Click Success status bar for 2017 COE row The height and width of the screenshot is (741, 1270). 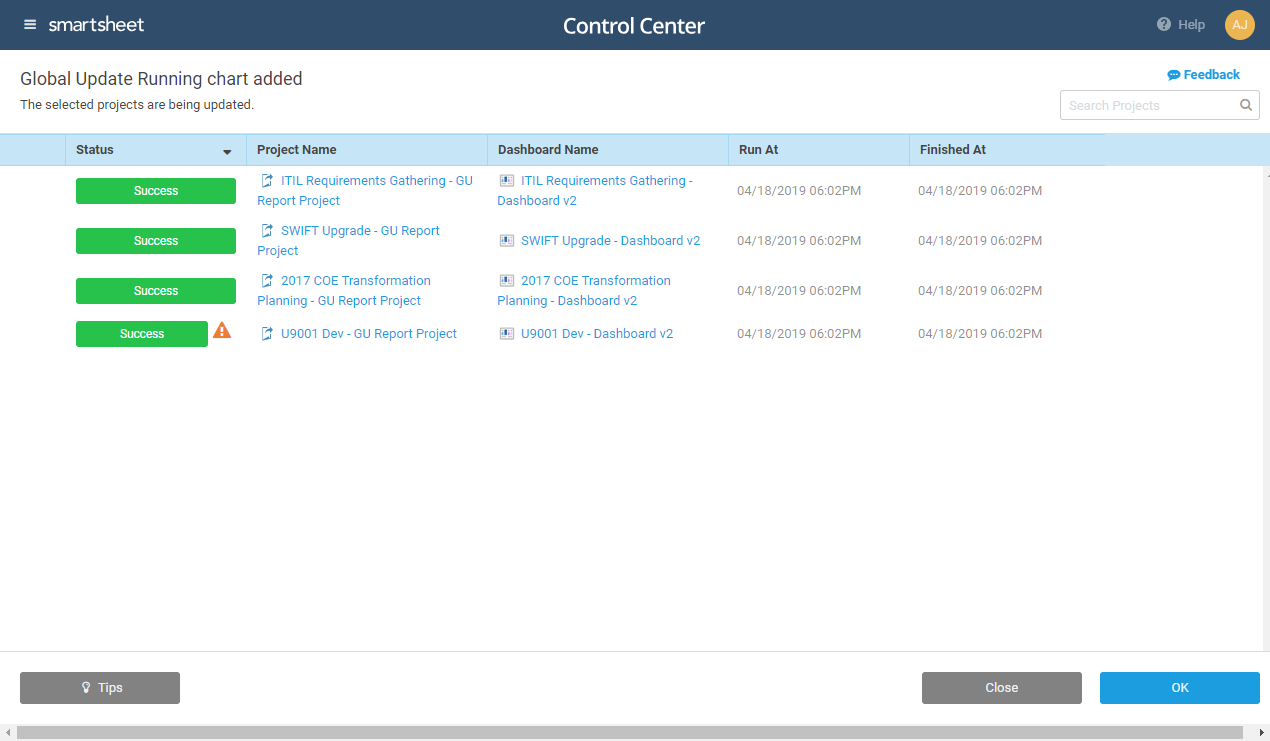(x=156, y=291)
